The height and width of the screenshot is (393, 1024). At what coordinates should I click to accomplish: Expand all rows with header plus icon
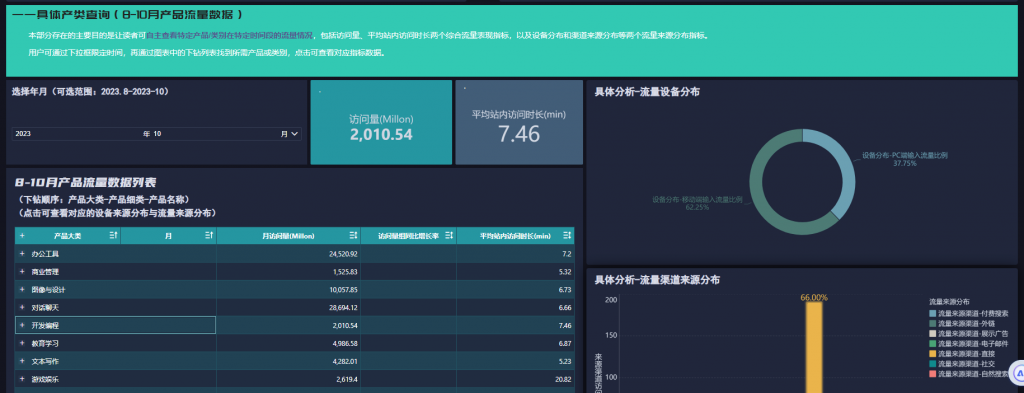point(22,235)
